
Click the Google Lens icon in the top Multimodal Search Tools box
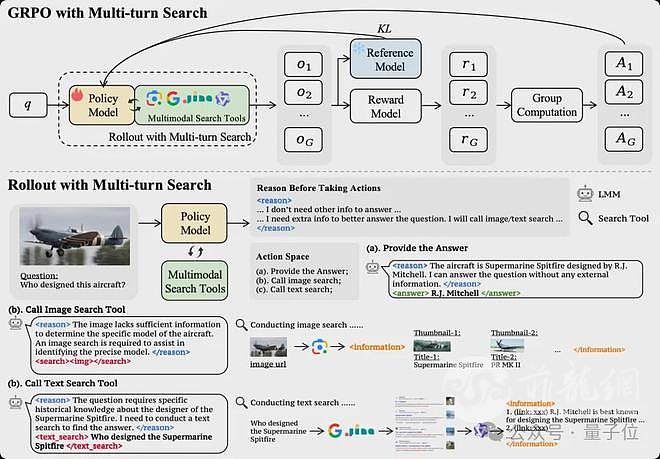coord(154,98)
